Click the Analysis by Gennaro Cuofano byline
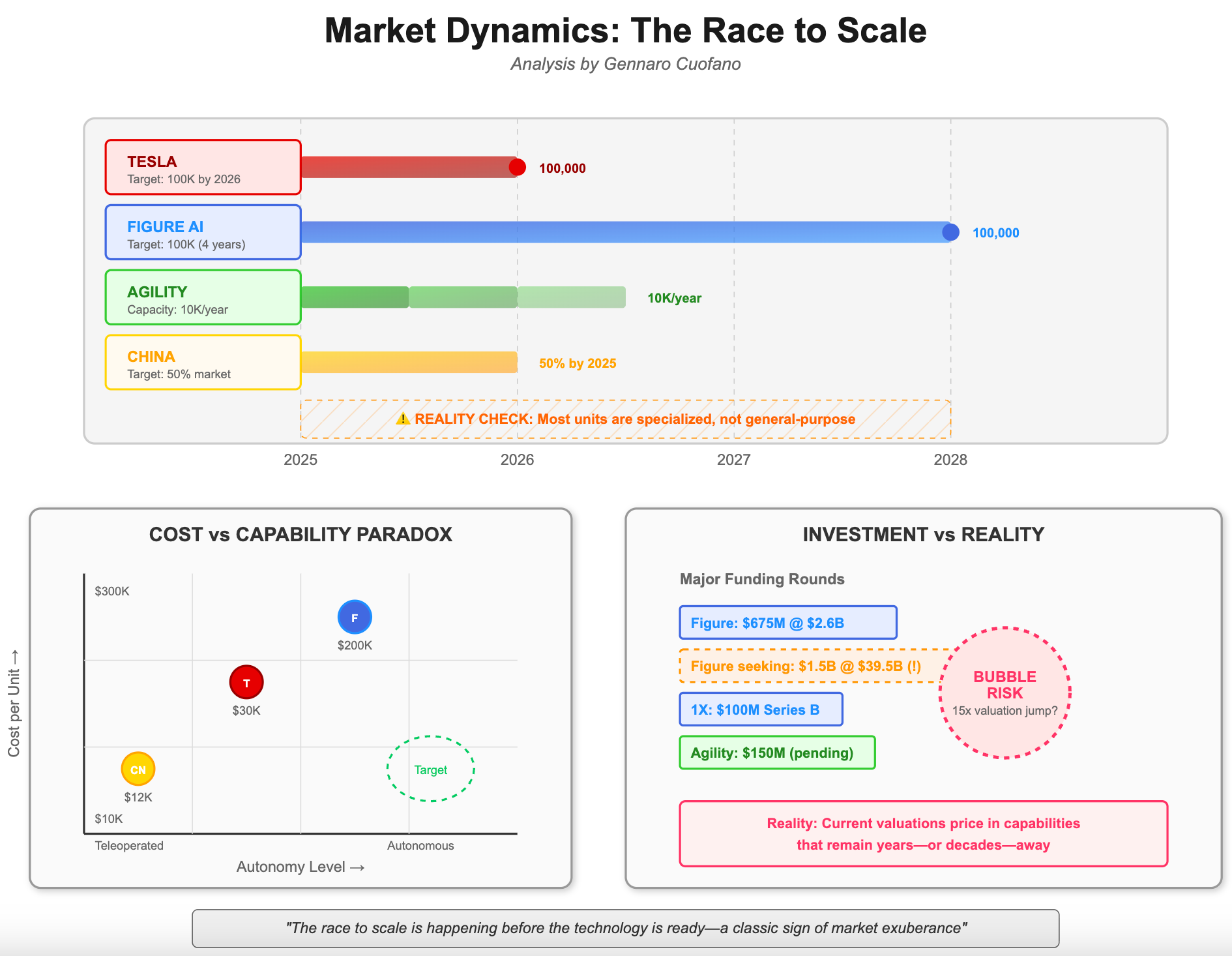The width and height of the screenshot is (1232, 956). 626,64
